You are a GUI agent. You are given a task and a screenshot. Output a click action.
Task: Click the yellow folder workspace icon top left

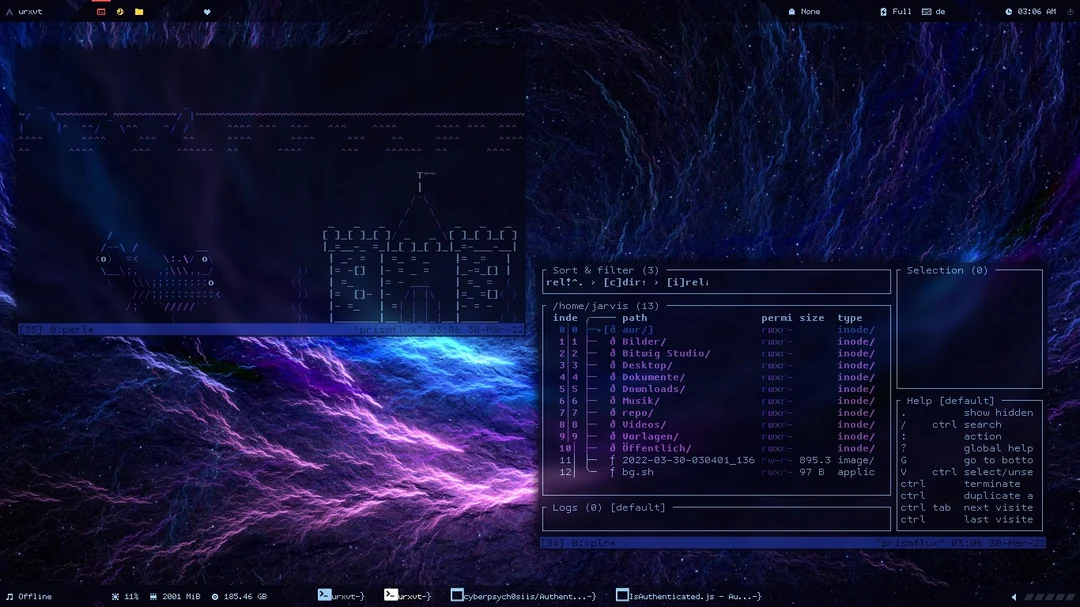(x=139, y=11)
